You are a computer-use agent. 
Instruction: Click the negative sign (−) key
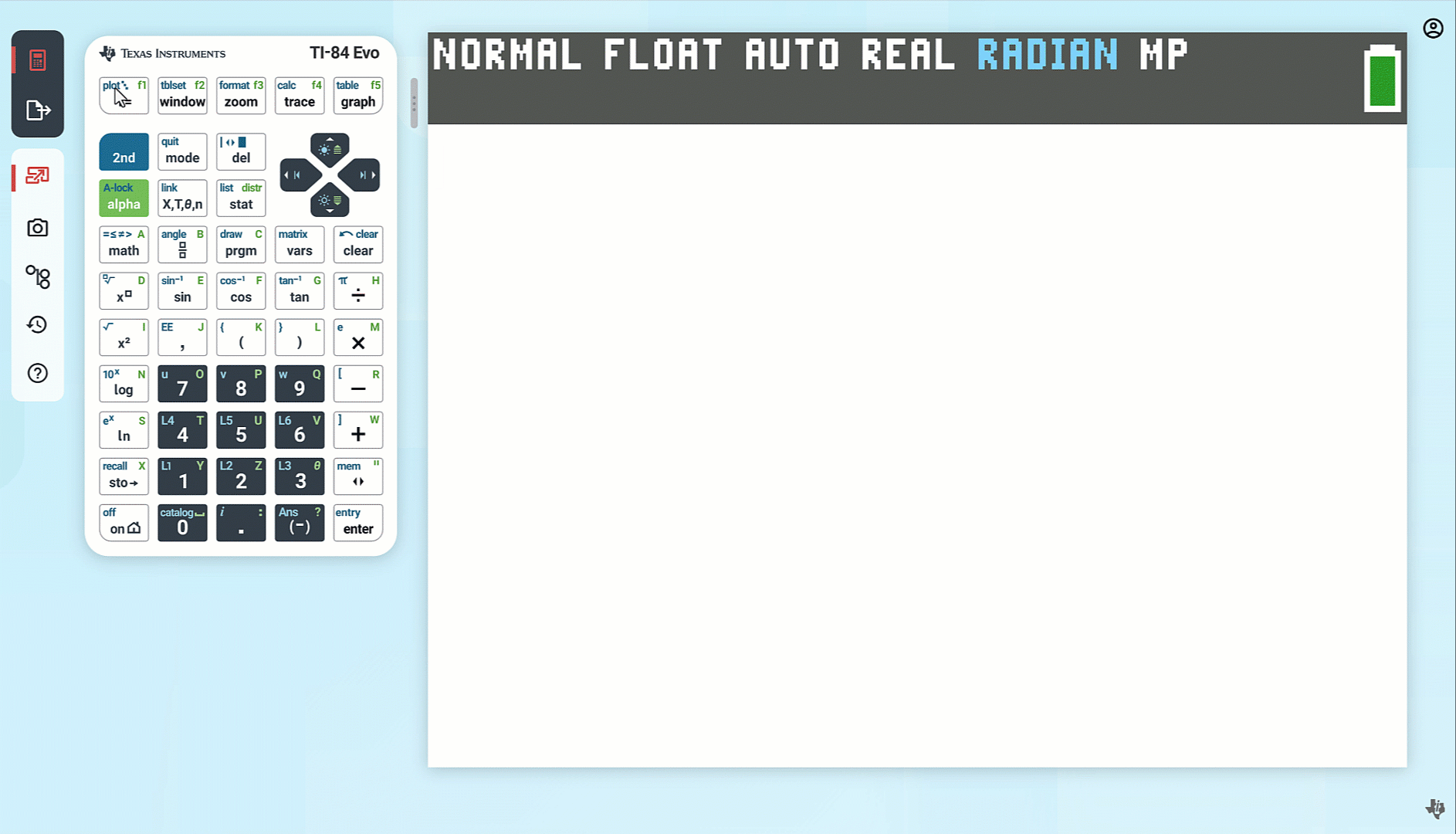tap(300, 523)
